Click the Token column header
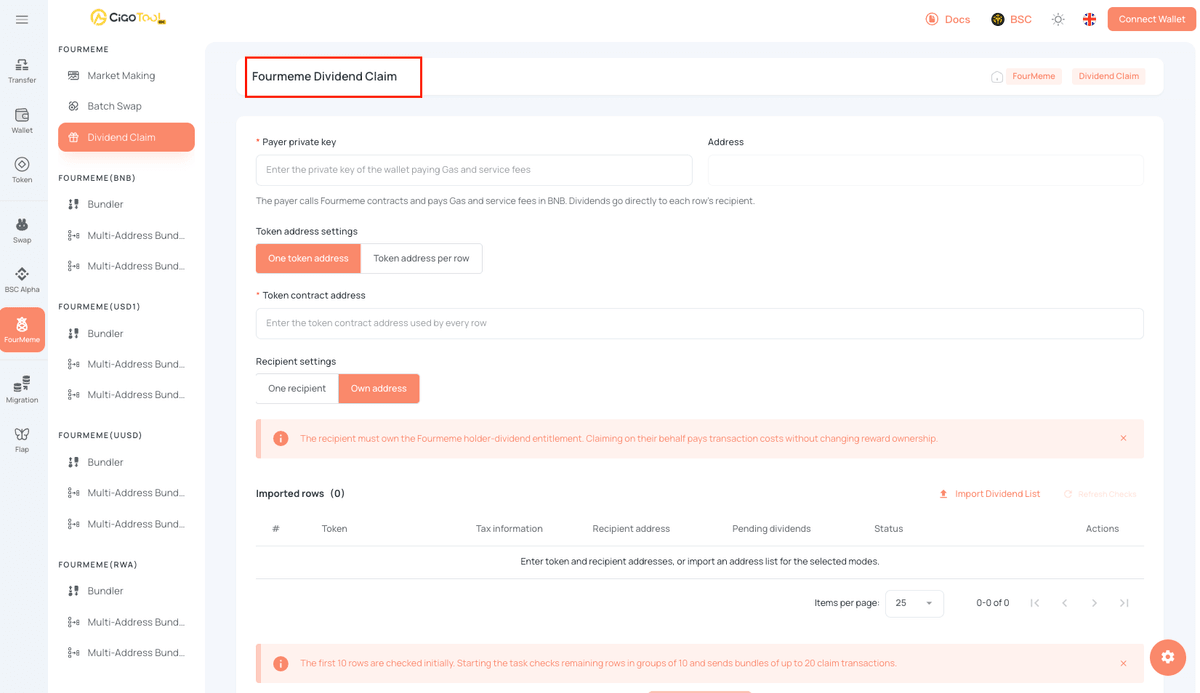Screen dimensions: 1200x693 (334, 528)
